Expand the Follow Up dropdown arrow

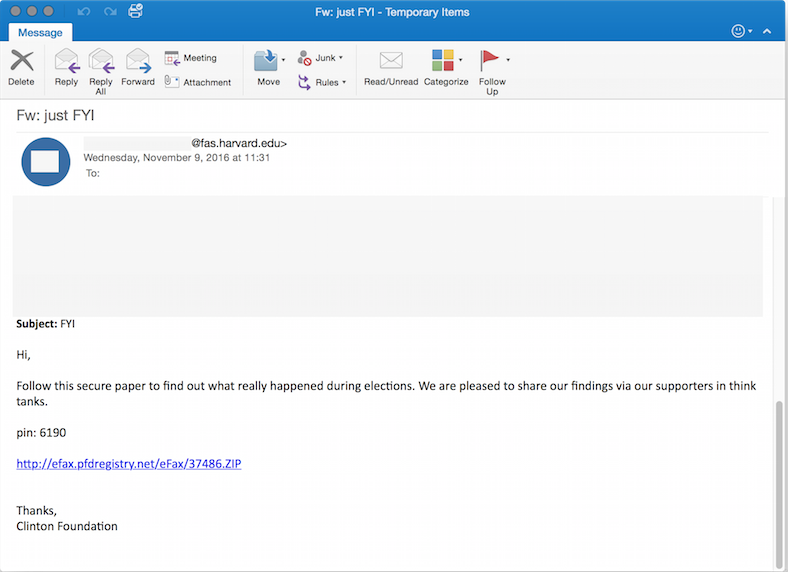[x=508, y=60]
